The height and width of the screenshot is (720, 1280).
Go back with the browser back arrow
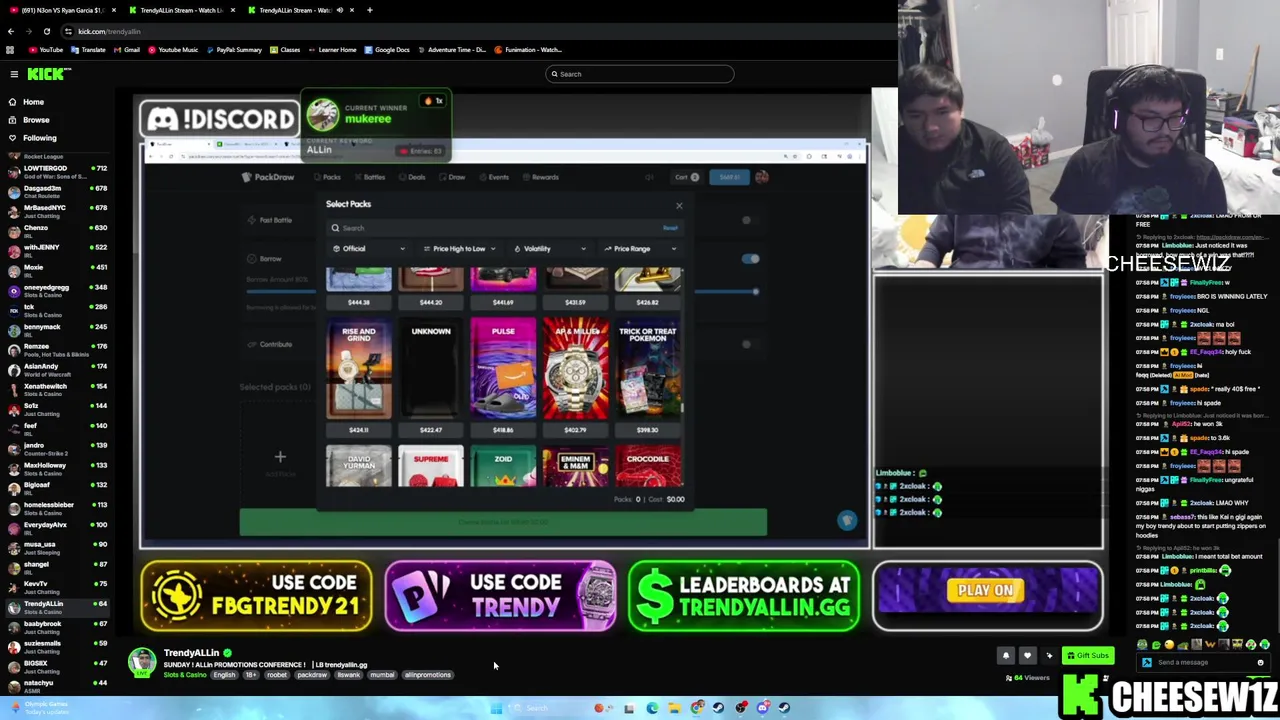point(11,31)
